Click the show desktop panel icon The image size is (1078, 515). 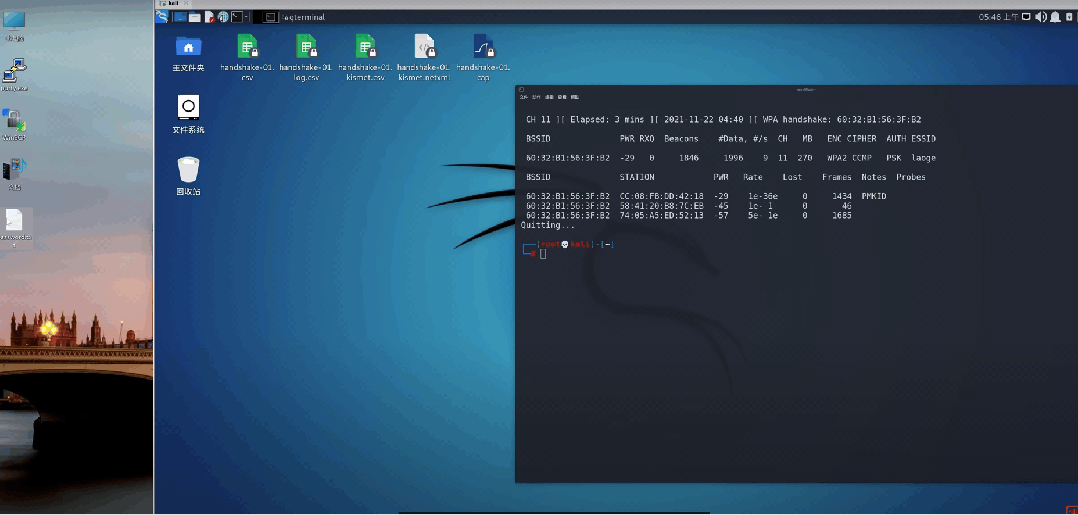click(180, 17)
